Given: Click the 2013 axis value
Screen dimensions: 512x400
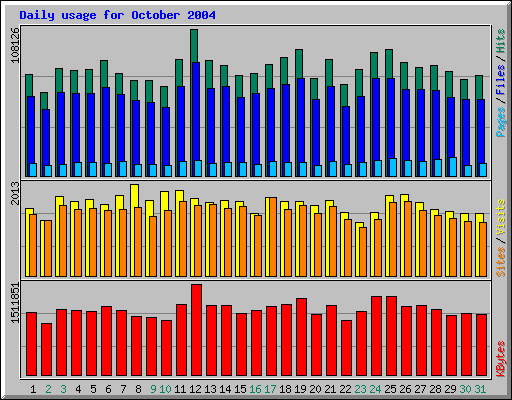Looking at the screenshot, I should coord(15,193).
